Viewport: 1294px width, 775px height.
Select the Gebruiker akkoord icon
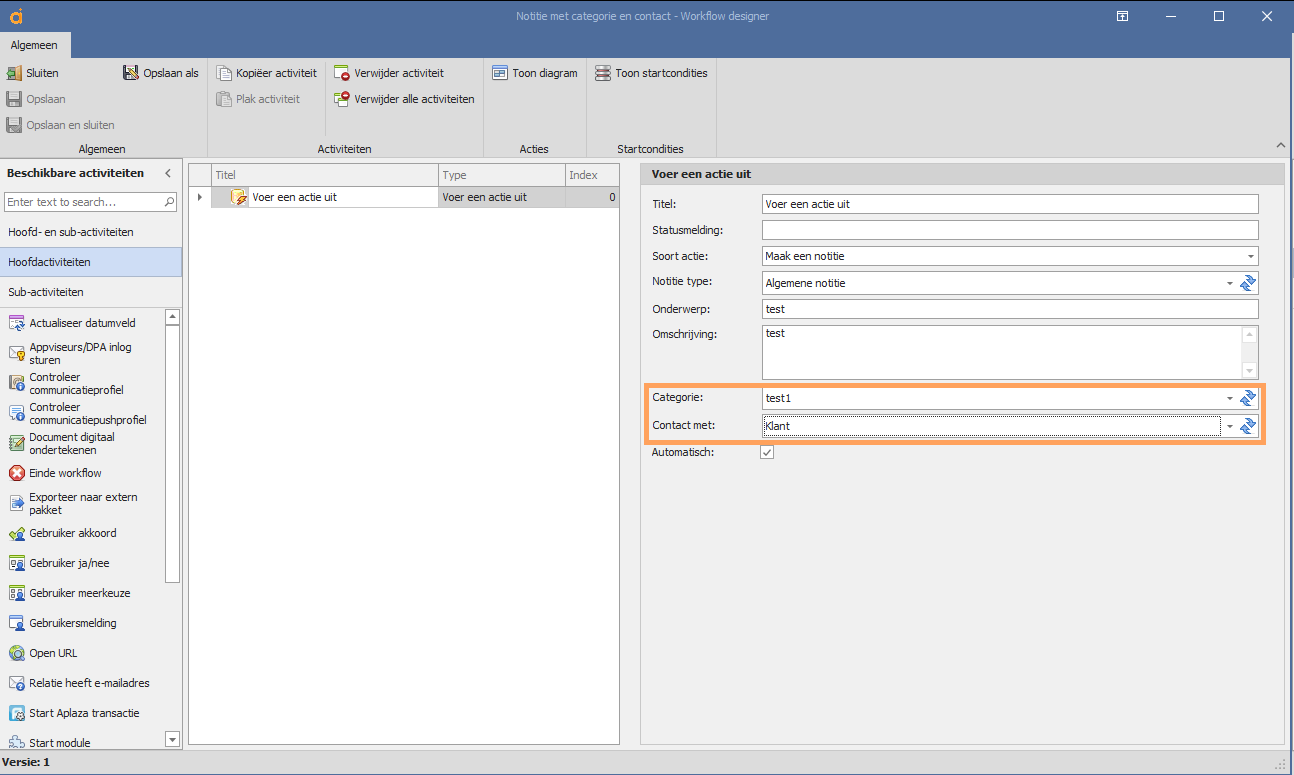tap(16, 533)
